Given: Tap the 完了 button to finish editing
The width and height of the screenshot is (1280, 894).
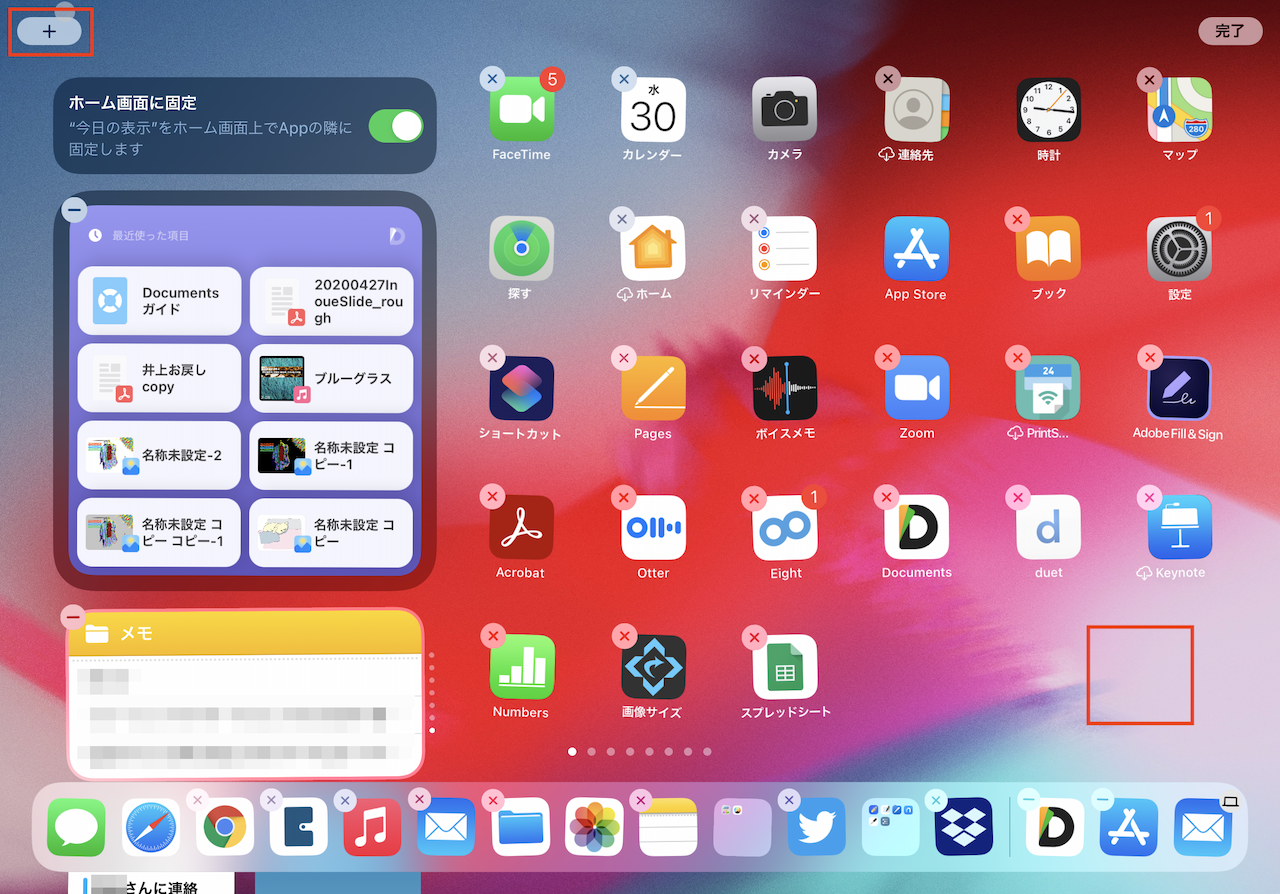Looking at the screenshot, I should pos(1229,31).
